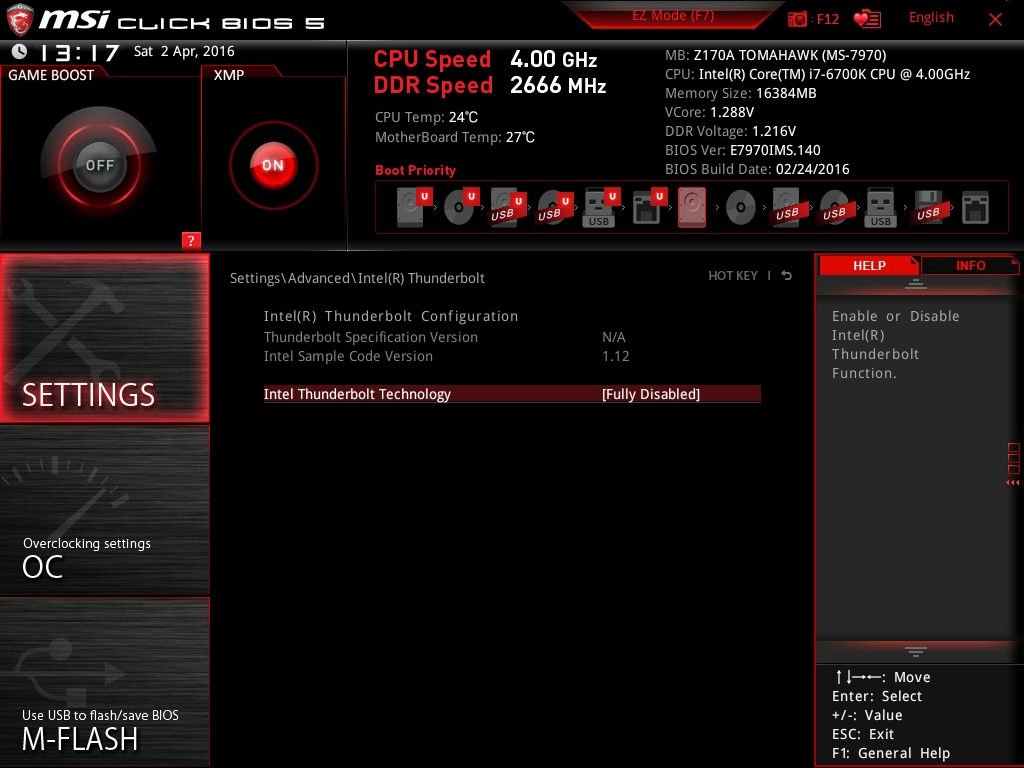Click the N/A specification version value
This screenshot has width=1024, height=768.
(x=613, y=337)
